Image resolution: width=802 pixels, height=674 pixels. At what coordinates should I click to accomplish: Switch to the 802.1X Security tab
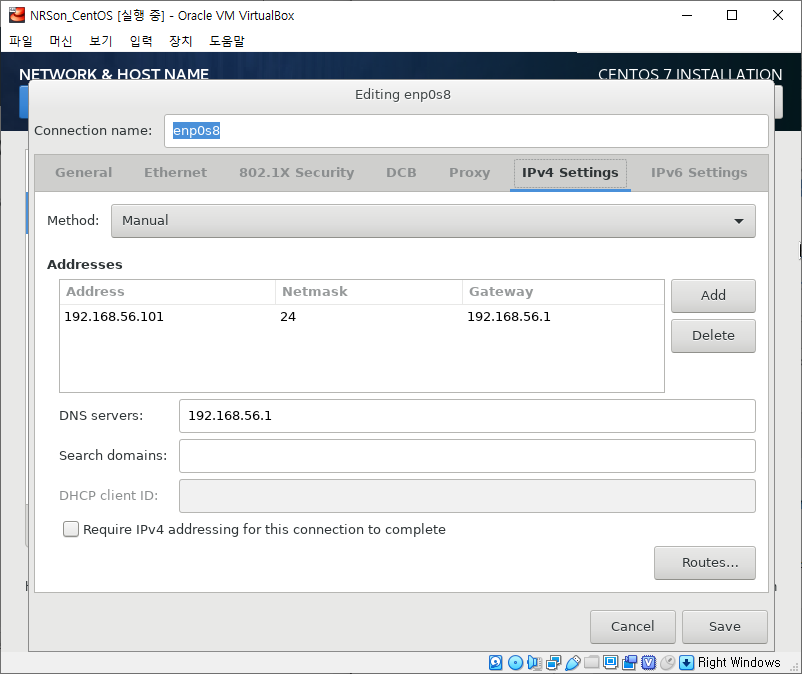[x=297, y=173]
